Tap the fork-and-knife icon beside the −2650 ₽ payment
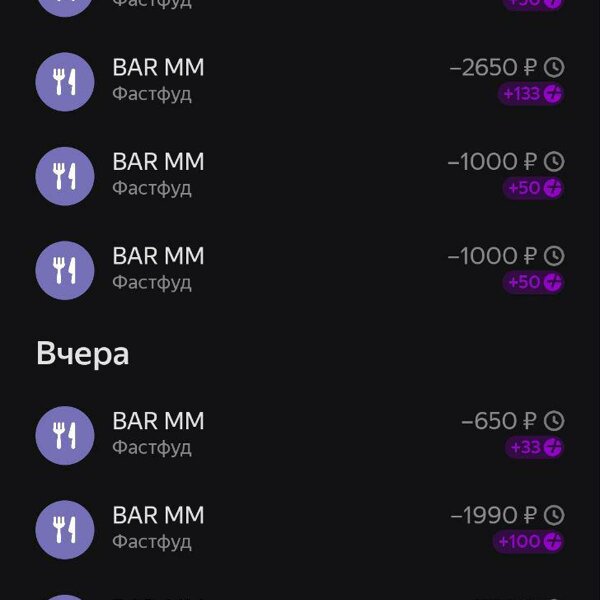Screen dimensions: 600x600 pos(65,82)
